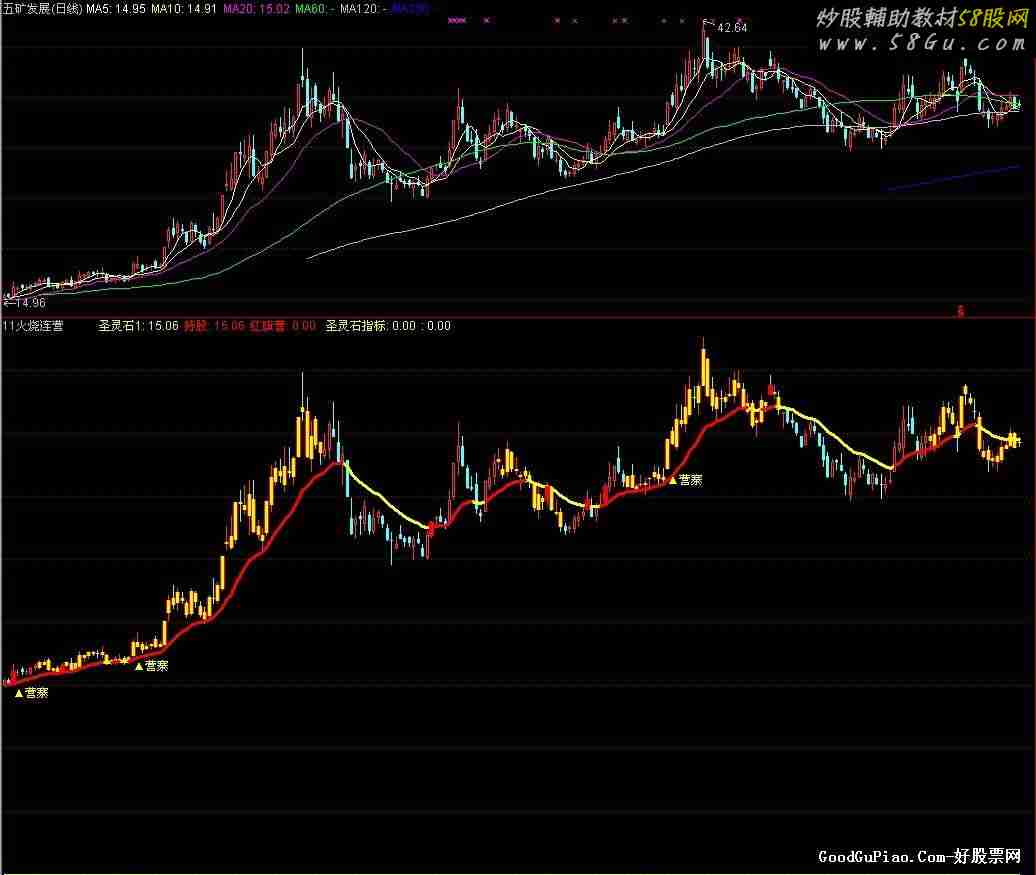Screen dimensions: 1036x875
Task: Click the second 营寨 triangle marker
Action: 151,666
